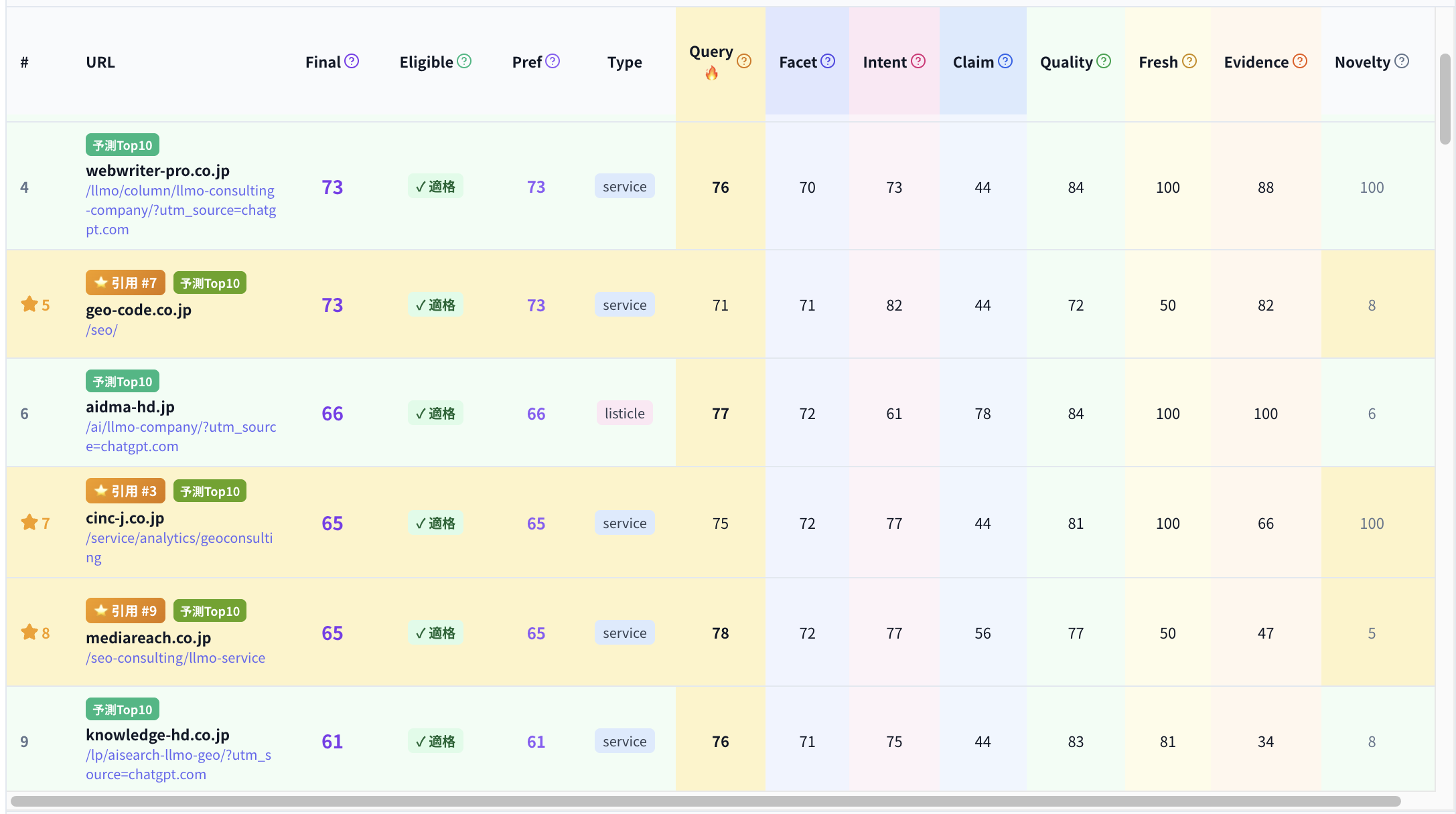Open the mediareach.co.jp llmo-service link
The height and width of the screenshot is (814, 1456).
pyautogui.click(x=175, y=658)
